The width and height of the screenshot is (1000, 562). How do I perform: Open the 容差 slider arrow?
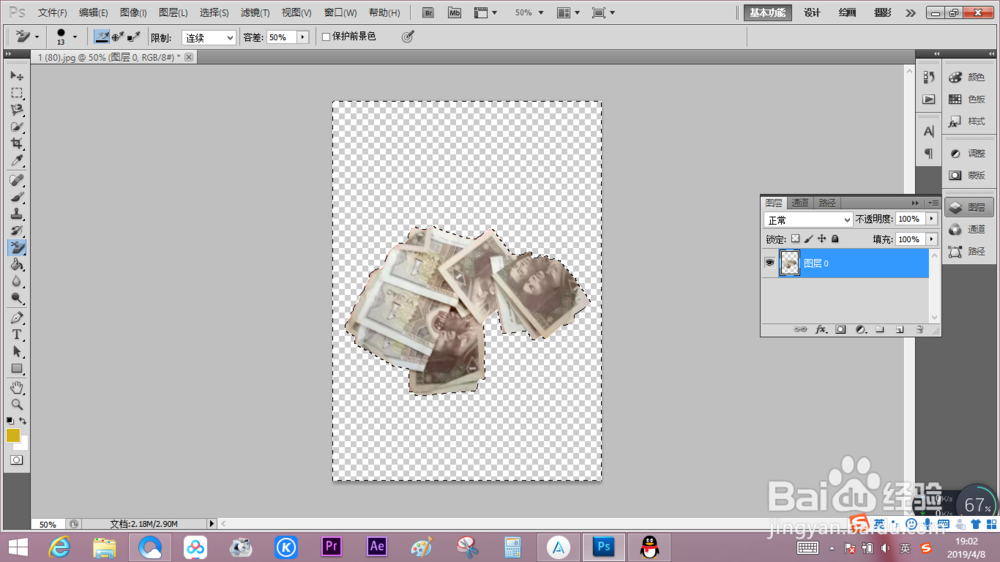[303, 38]
